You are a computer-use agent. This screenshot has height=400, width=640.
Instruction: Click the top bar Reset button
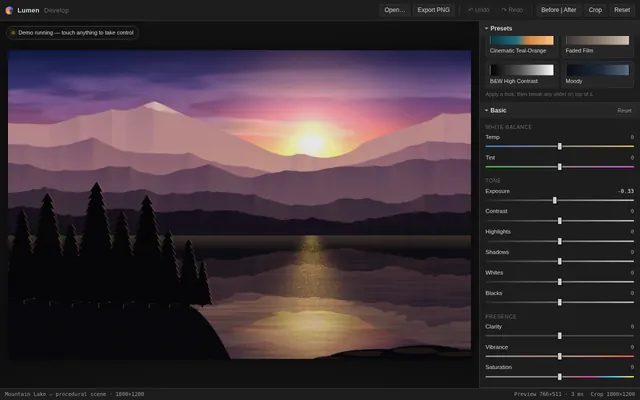point(622,10)
